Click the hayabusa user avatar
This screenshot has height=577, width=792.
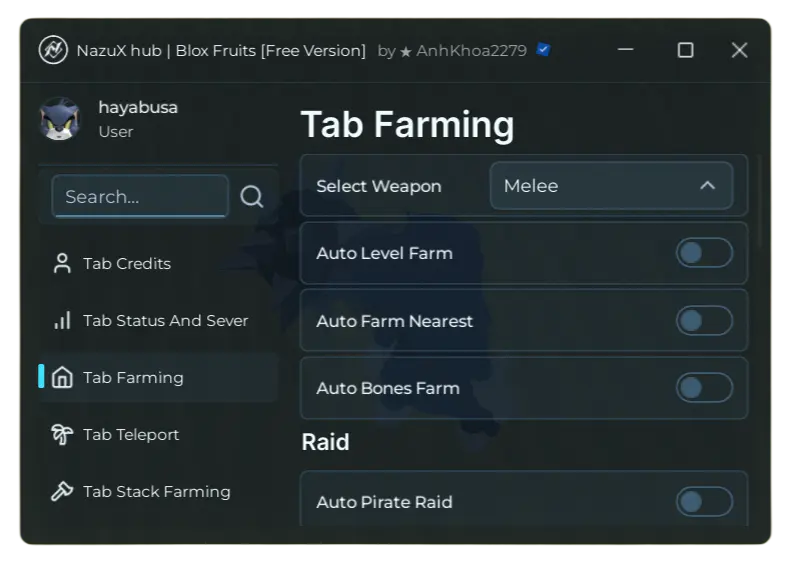(60, 119)
